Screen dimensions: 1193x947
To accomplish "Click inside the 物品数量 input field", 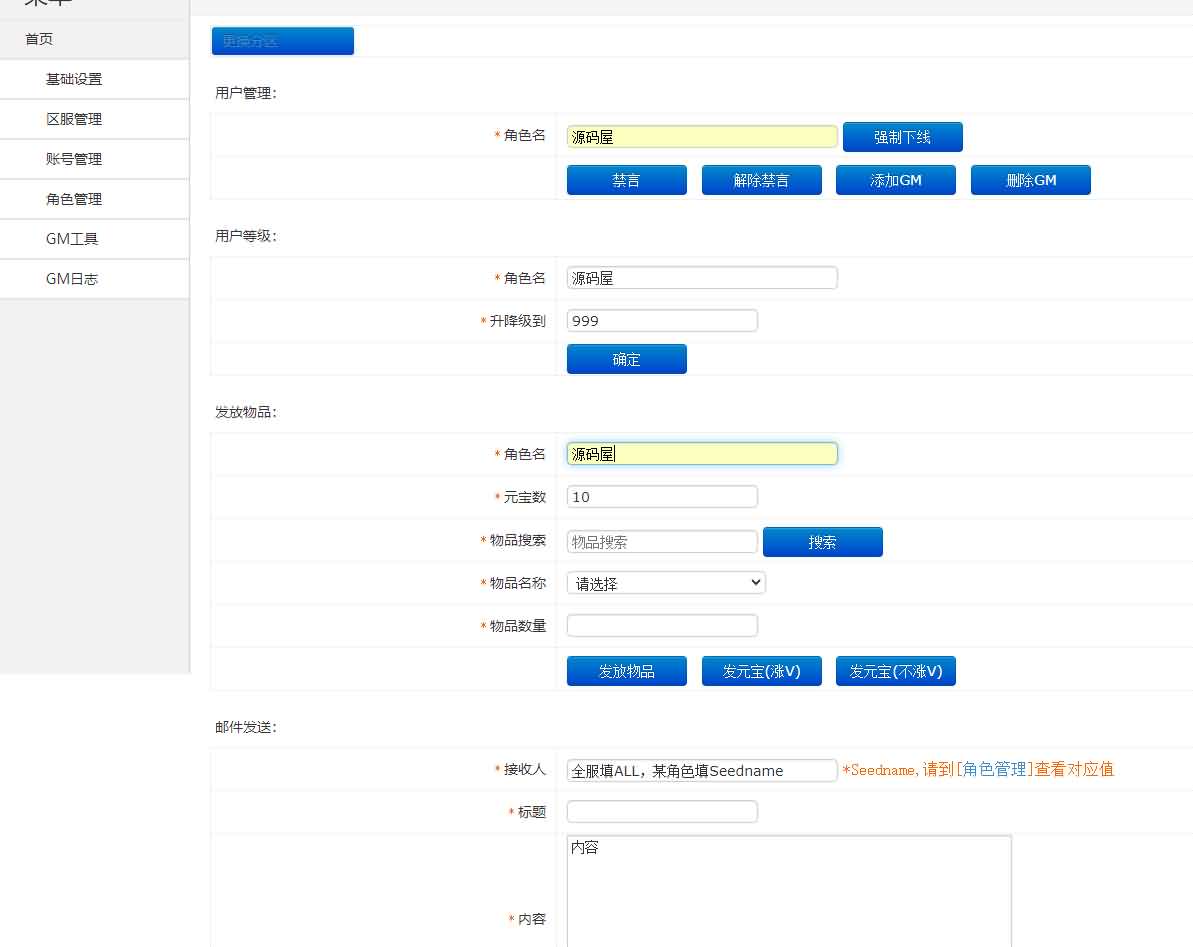I will (662, 624).
